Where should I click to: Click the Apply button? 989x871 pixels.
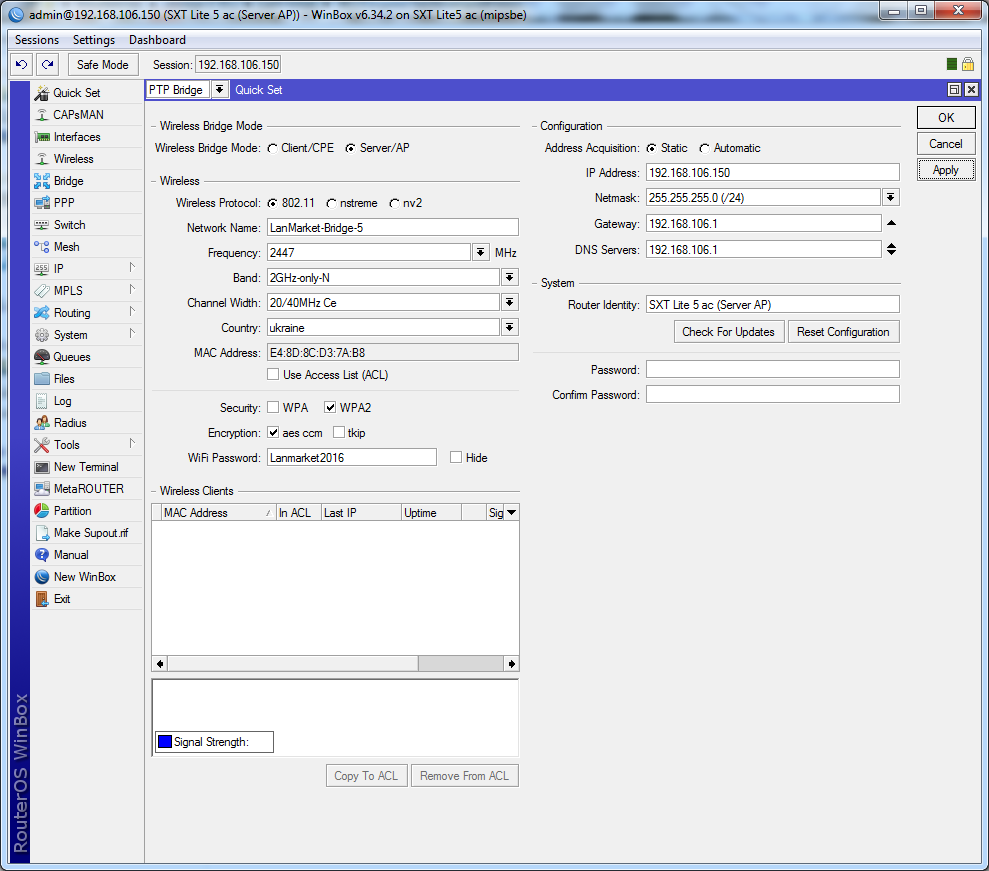click(945, 170)
